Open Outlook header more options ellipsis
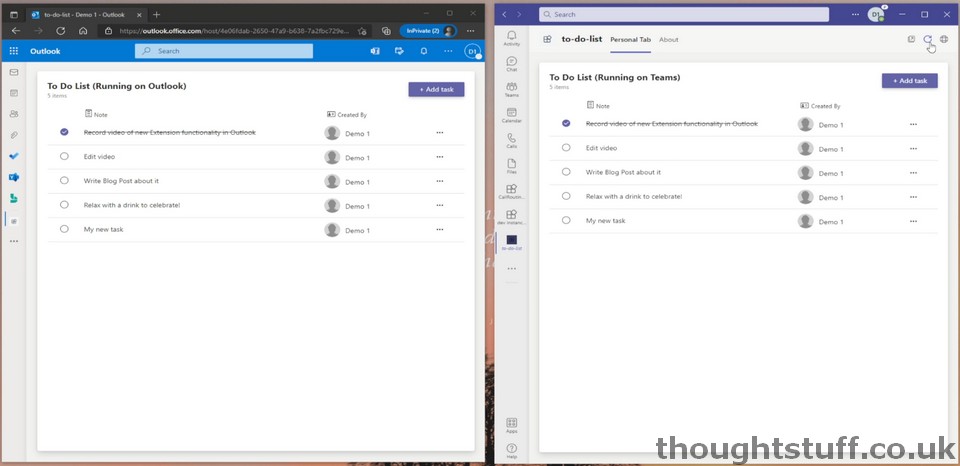This screenshot has width=960, height=466. (x=448, y=51)
